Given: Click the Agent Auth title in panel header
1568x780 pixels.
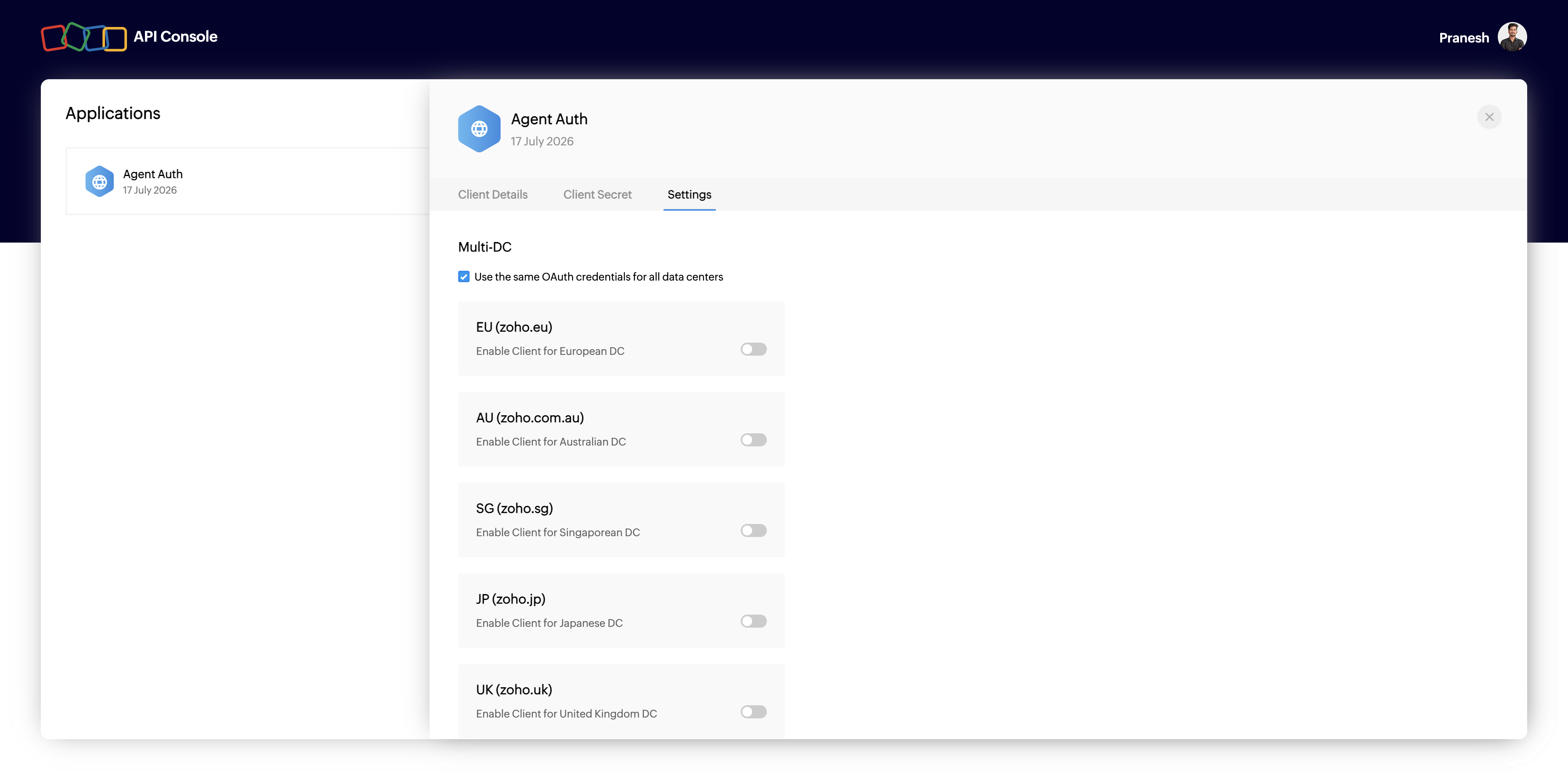Looking at the screenshot, I should coord(549,119).
